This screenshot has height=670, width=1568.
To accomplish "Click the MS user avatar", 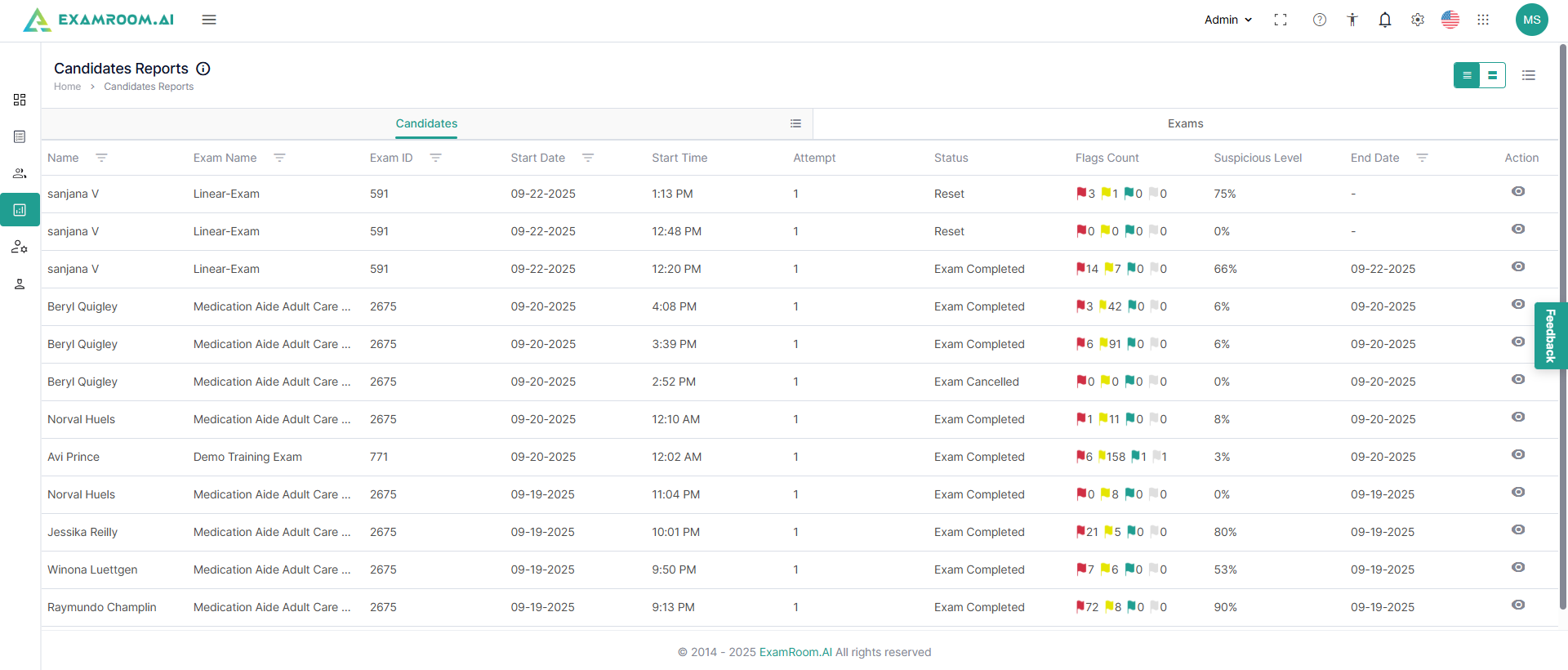I will pos(1532,20).
